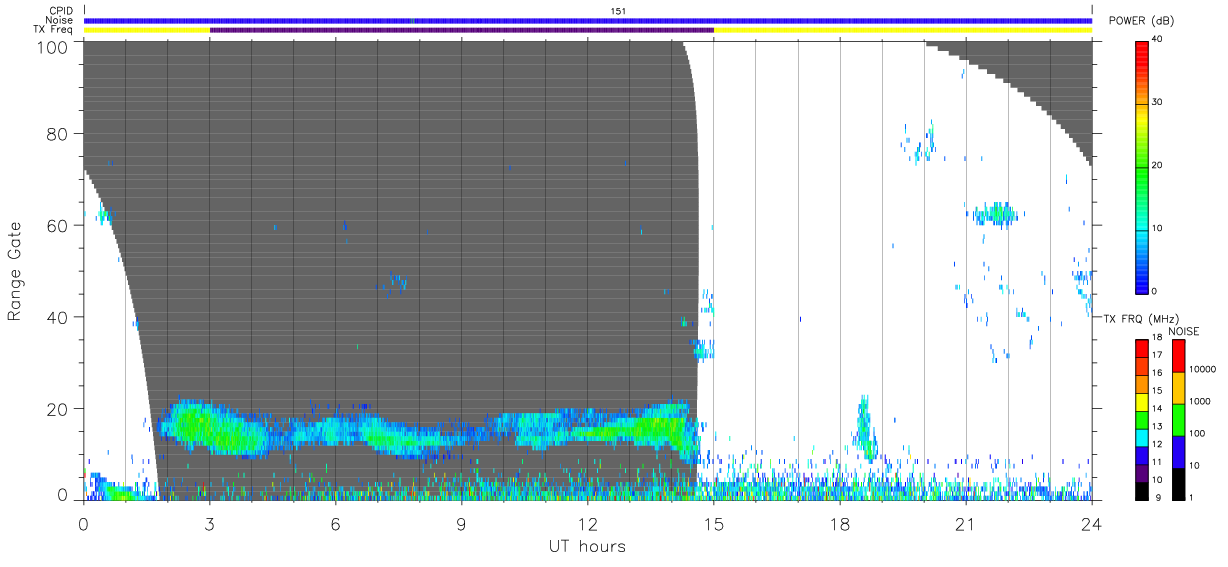Select the 21 tick on UT hours axis
This screenshot has height=567, width=1228.
[x=966, y=523]
